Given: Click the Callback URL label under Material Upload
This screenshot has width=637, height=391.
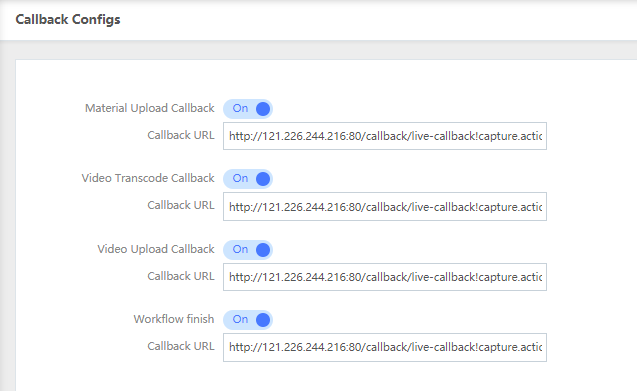Looking at the screenshot, I should click(x=181, y=135).
